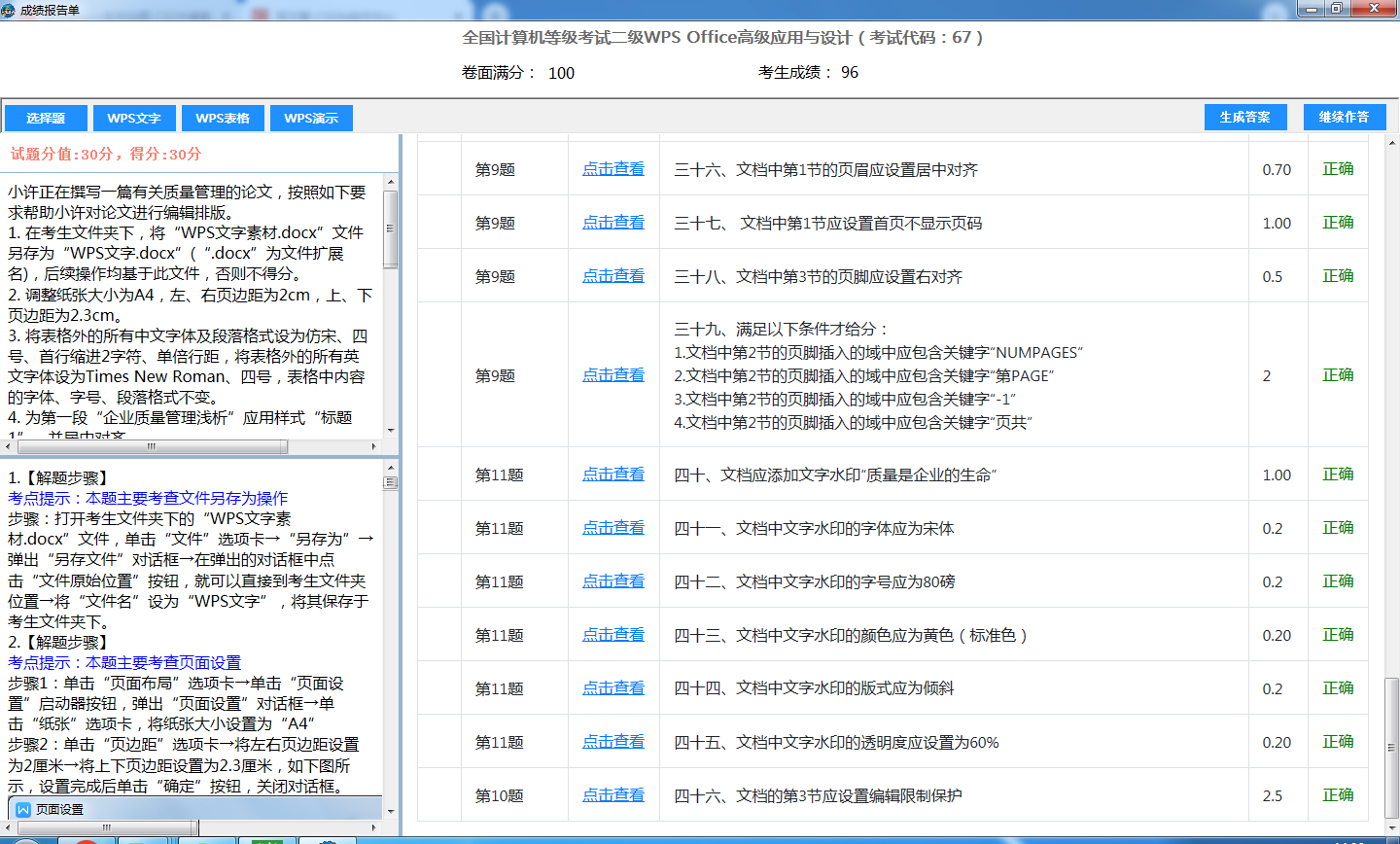Click the question panel horizontal scroll-left arrow
This screenshot has width=1400, height=844.
7,447
